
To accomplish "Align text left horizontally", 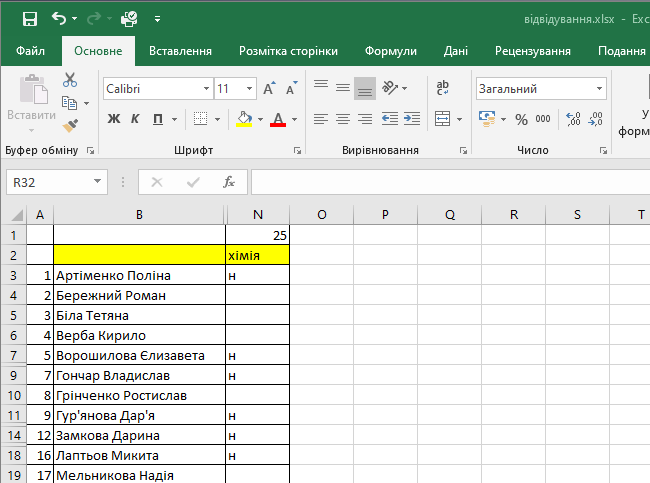I will [321, 119].
